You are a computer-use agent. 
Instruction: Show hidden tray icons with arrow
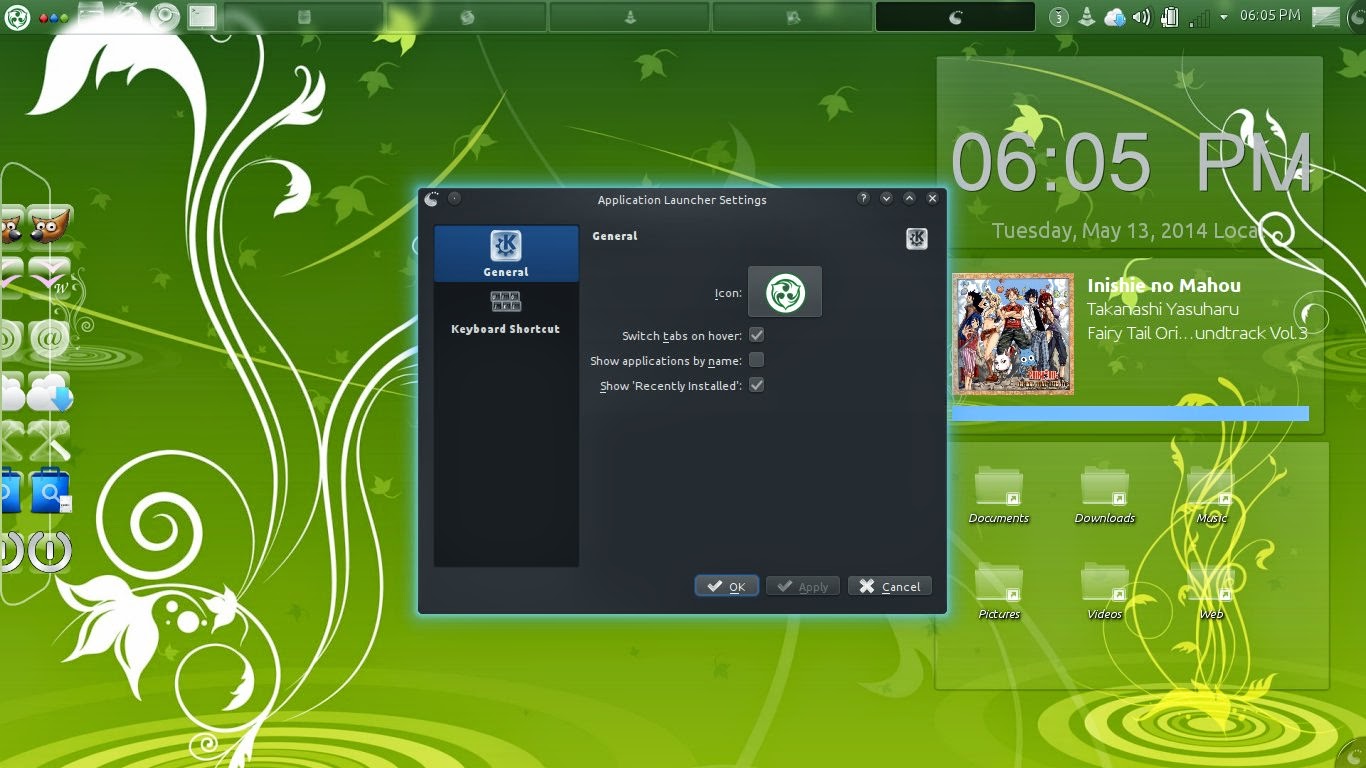1223,16
